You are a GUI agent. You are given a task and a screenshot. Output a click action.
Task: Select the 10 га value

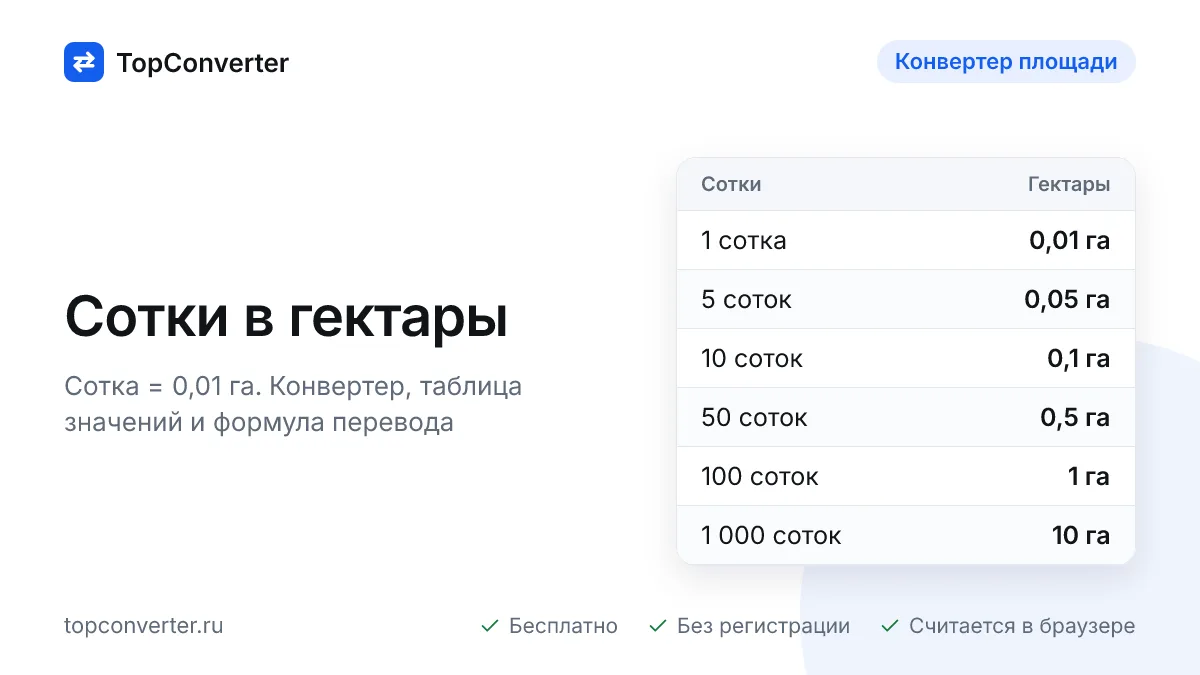[x=1081, y=536]
